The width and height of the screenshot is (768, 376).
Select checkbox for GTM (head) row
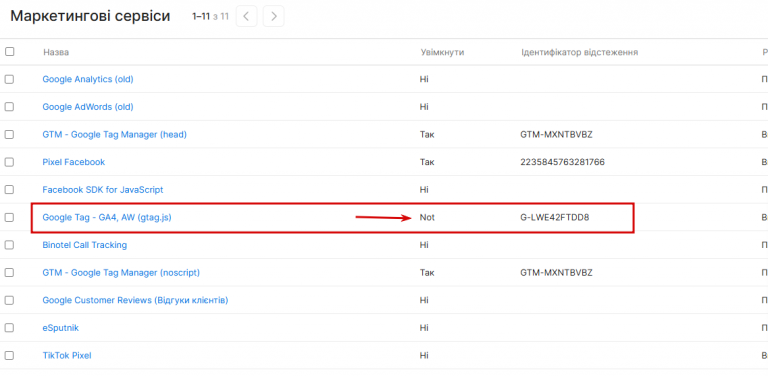[10, 134]
